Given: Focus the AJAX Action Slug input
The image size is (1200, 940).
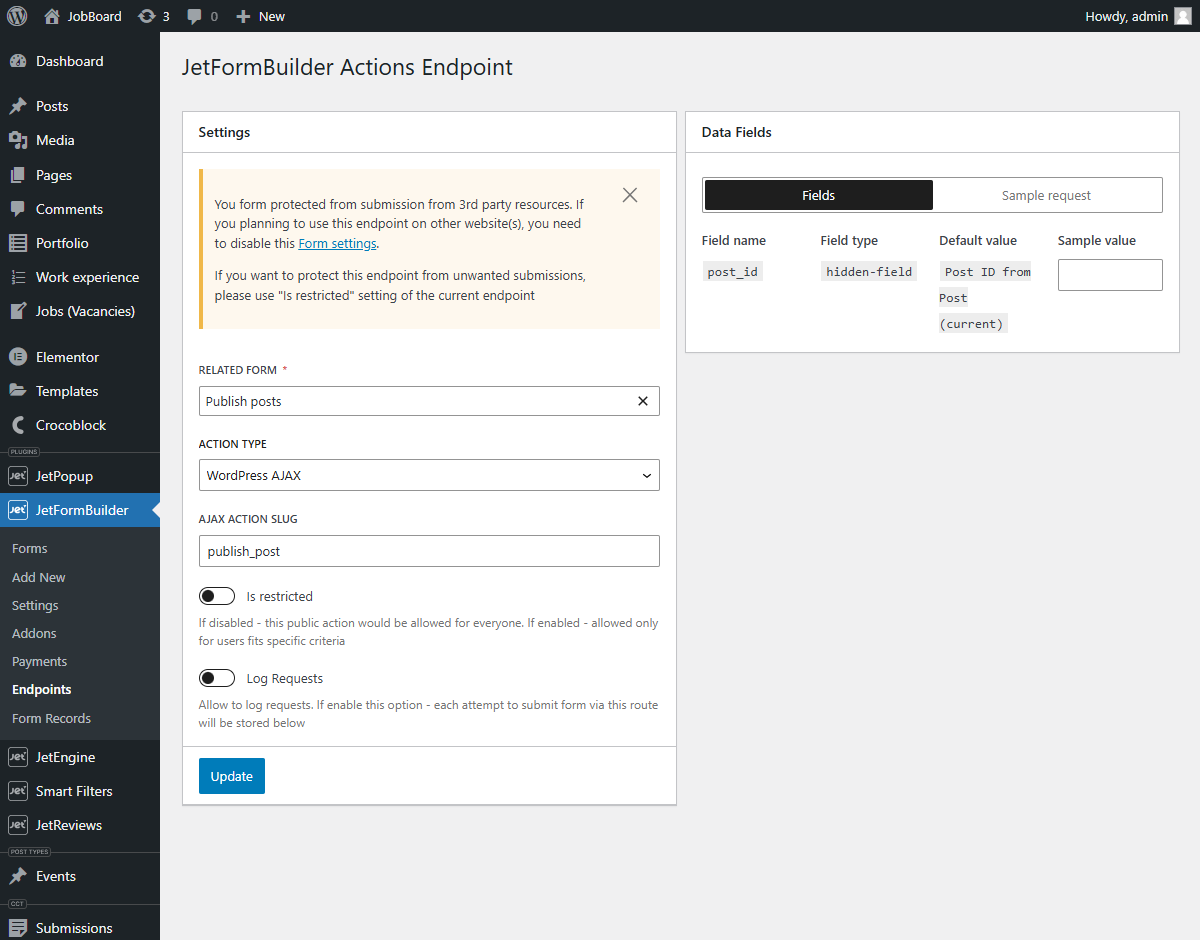Looking at the screenshot, I should click(429, 551).
